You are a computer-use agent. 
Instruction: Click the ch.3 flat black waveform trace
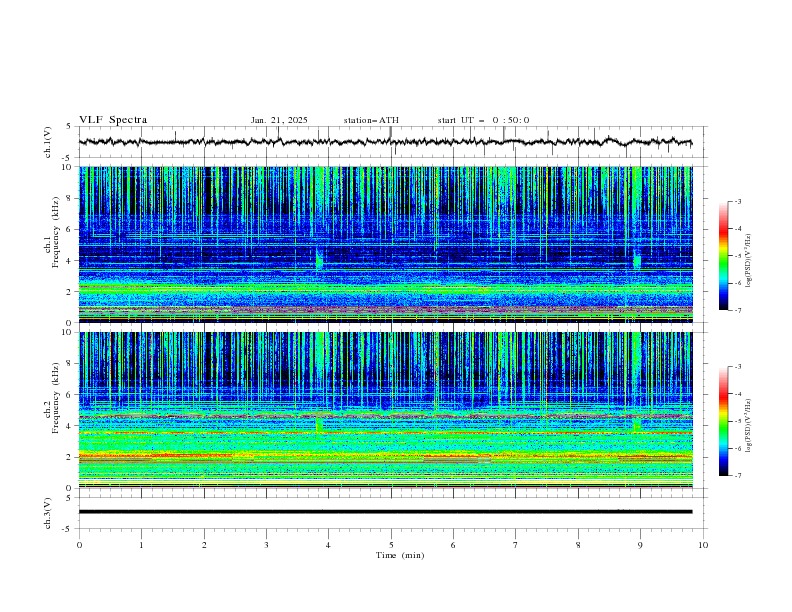pos(385,512)
